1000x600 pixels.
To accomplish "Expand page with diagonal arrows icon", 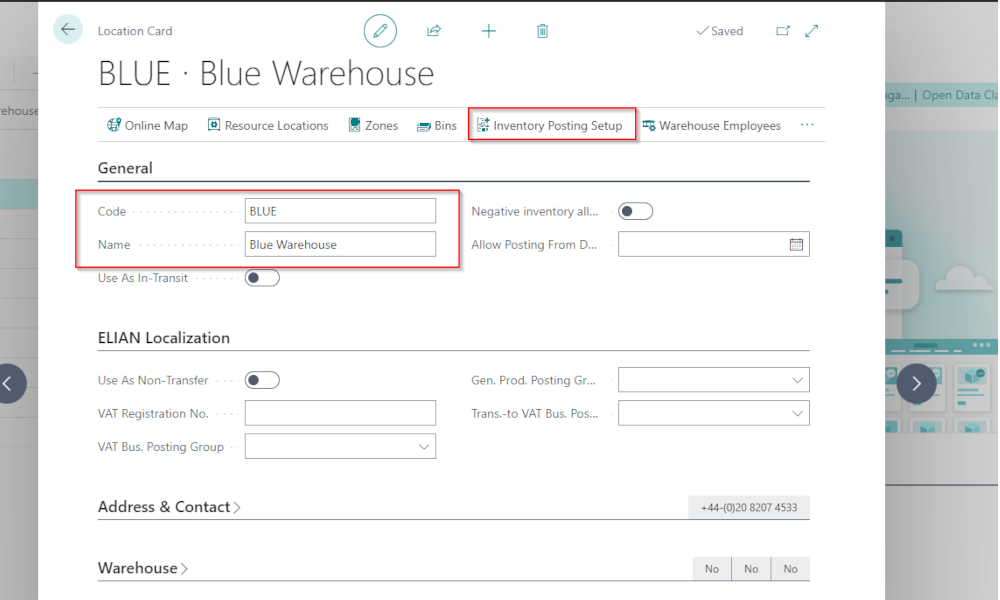I will pos(811,31).
